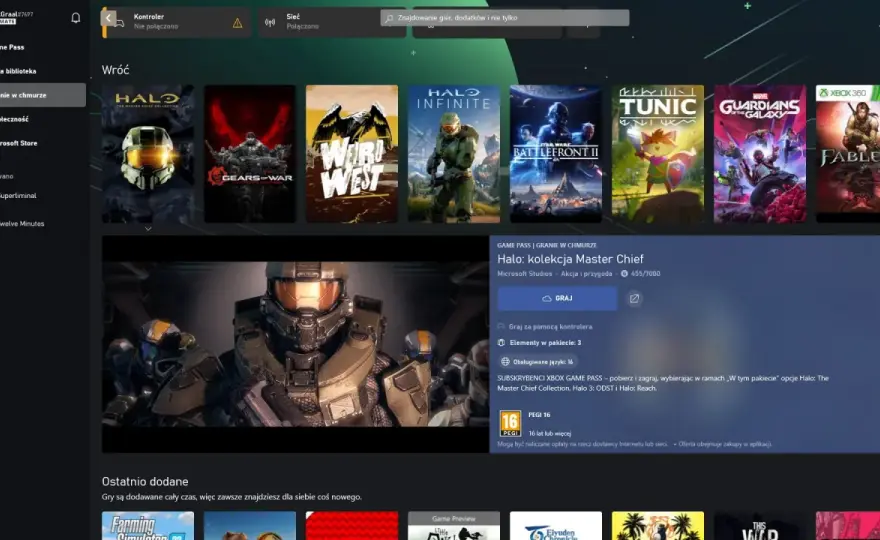Open the Kontroler status card
Screen dimensions: 880x540
pos(177,22)
